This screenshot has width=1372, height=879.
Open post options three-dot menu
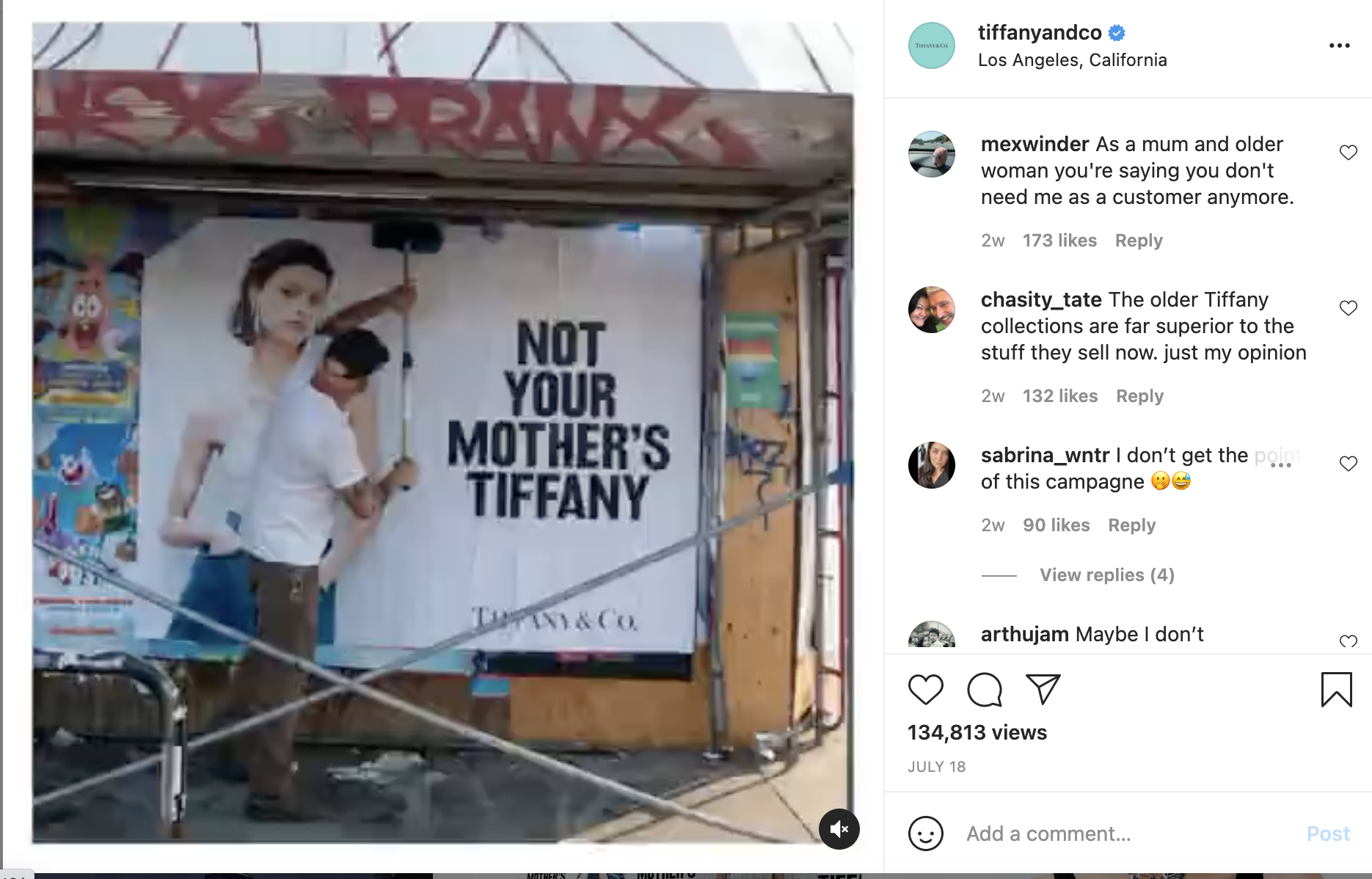[x=1339, y=45]
